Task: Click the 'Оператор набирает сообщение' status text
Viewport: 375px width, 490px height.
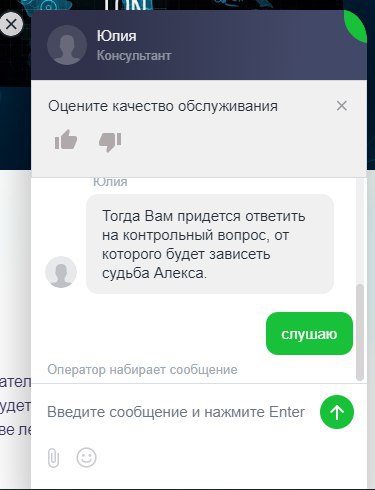Action: (142, 369)
